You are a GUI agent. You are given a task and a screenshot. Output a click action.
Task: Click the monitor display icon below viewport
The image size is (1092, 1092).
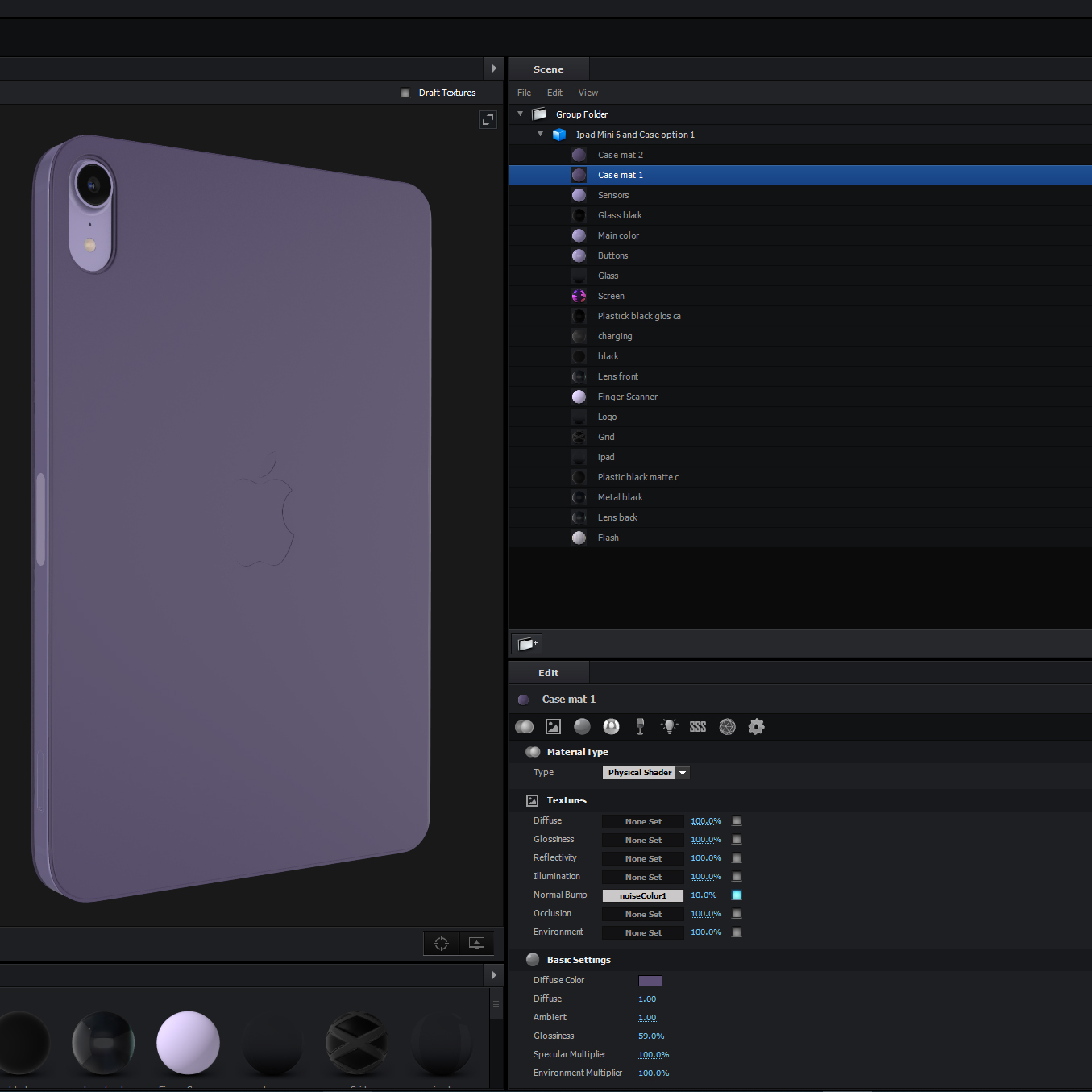click(x=476, y=944)
